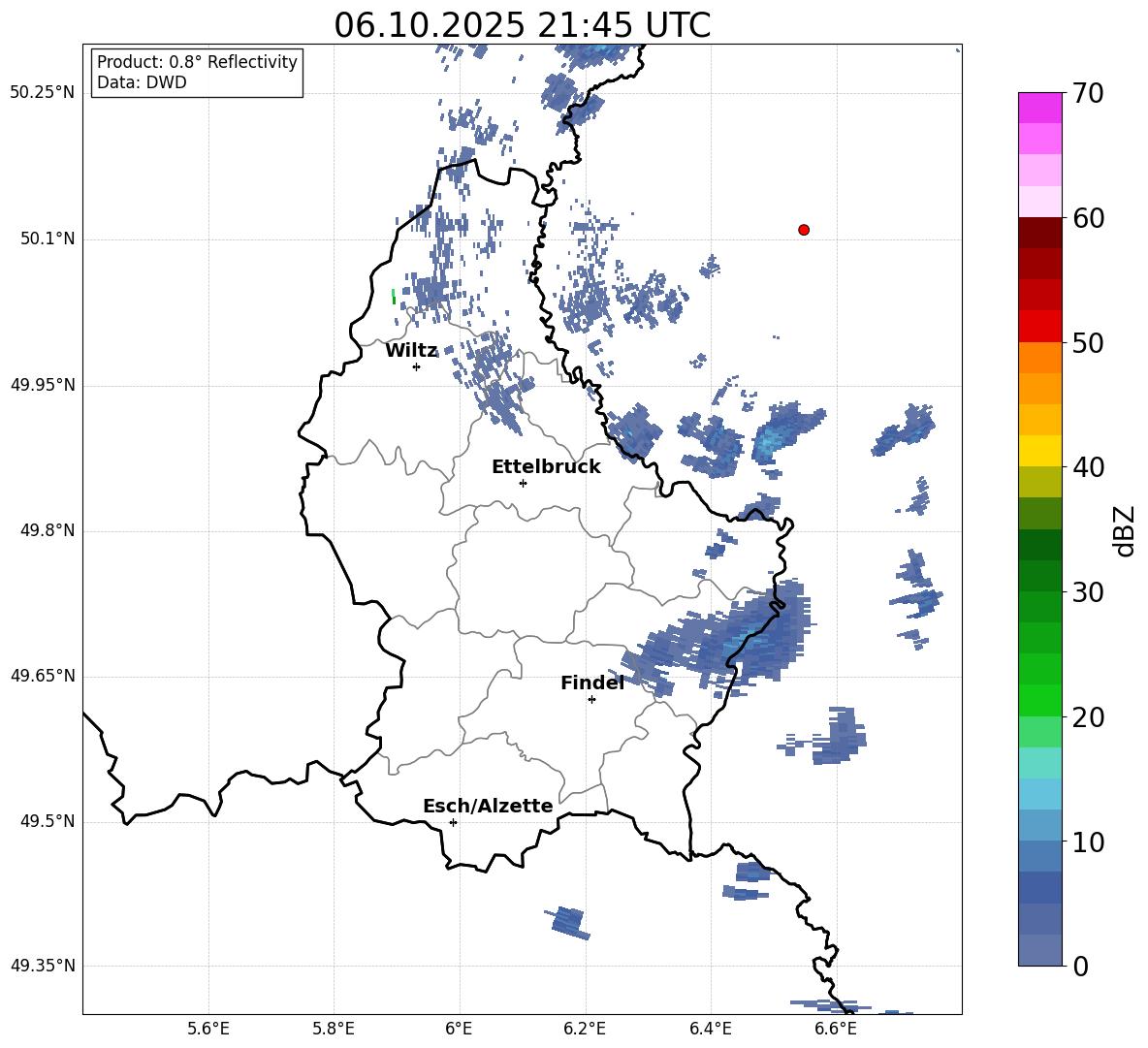The image size is (1148, 1048).
Task: Click the Wiltz location cross marker
Action: pyautogui.click(x=416, y=366)
